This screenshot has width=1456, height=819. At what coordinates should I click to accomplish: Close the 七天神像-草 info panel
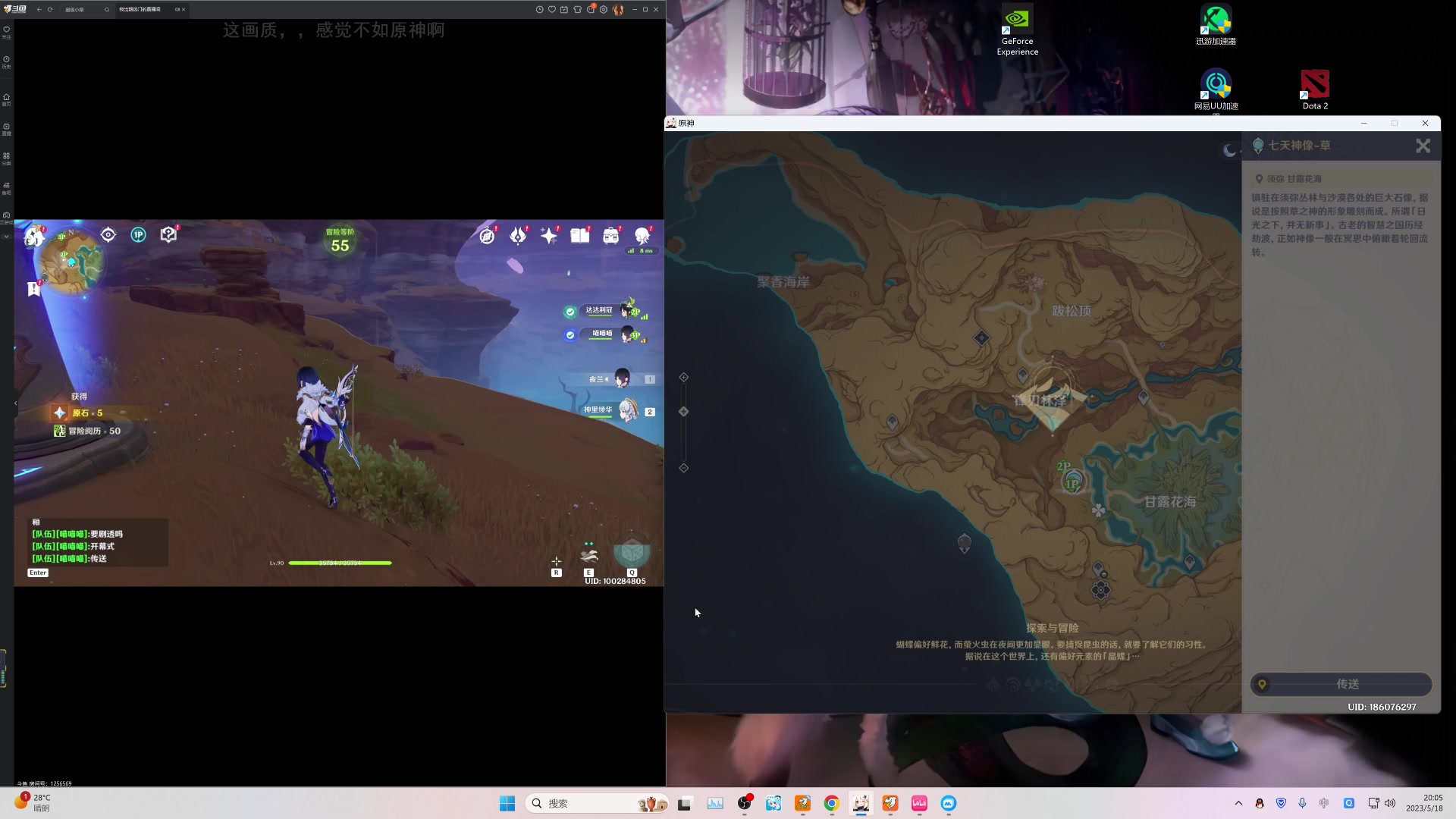(1423, 146)
